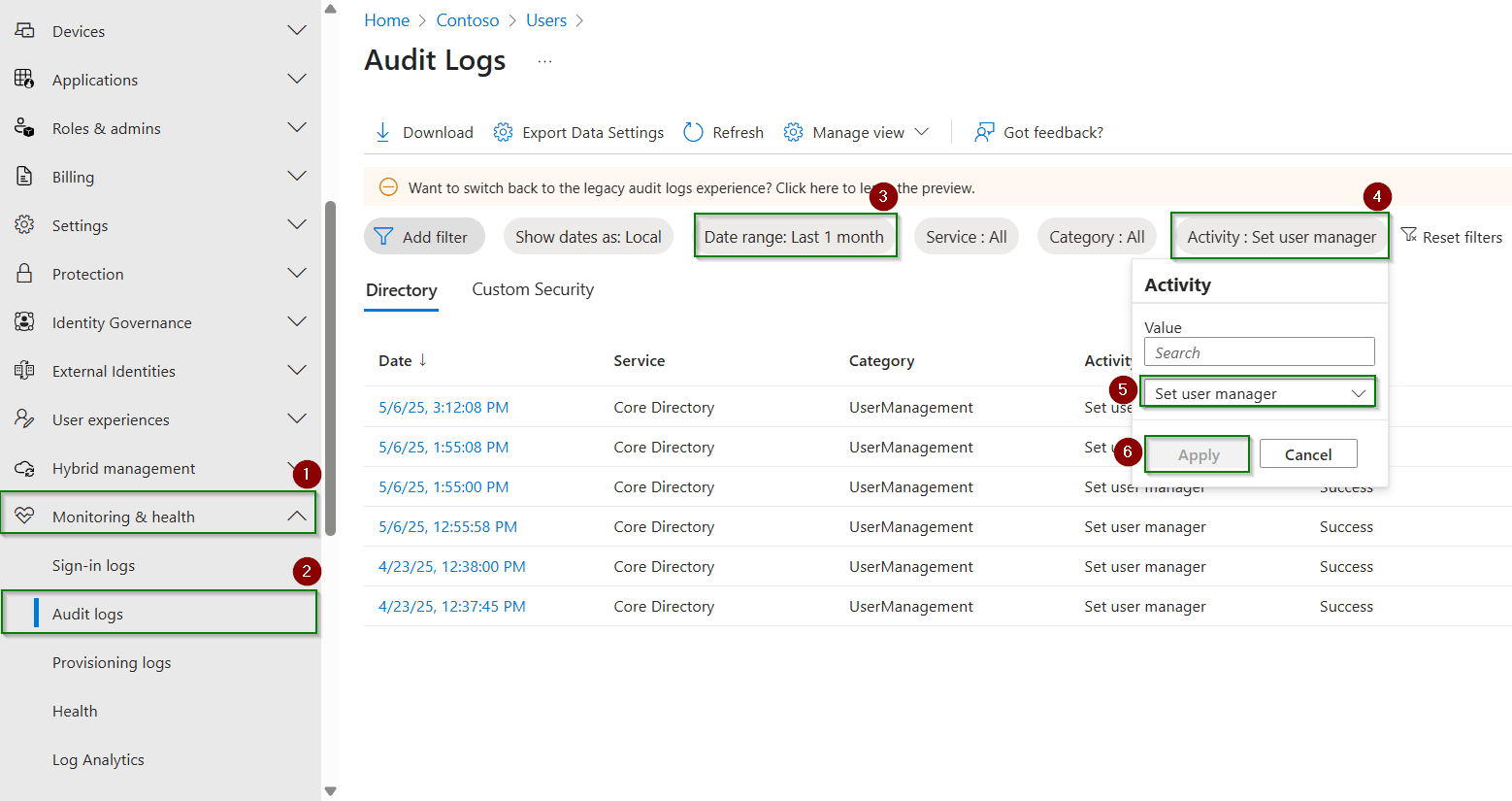Switch to the Custom Security tab
This screenshot has width=1512, height=801.
532,288
